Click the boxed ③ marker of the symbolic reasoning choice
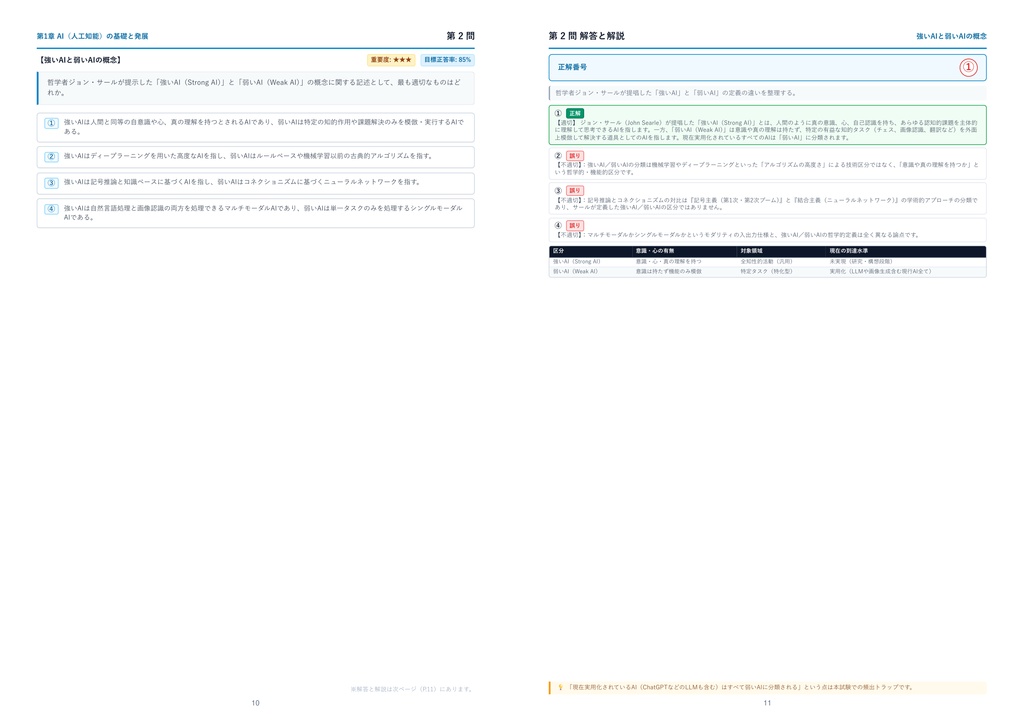 tap(52, 183)
